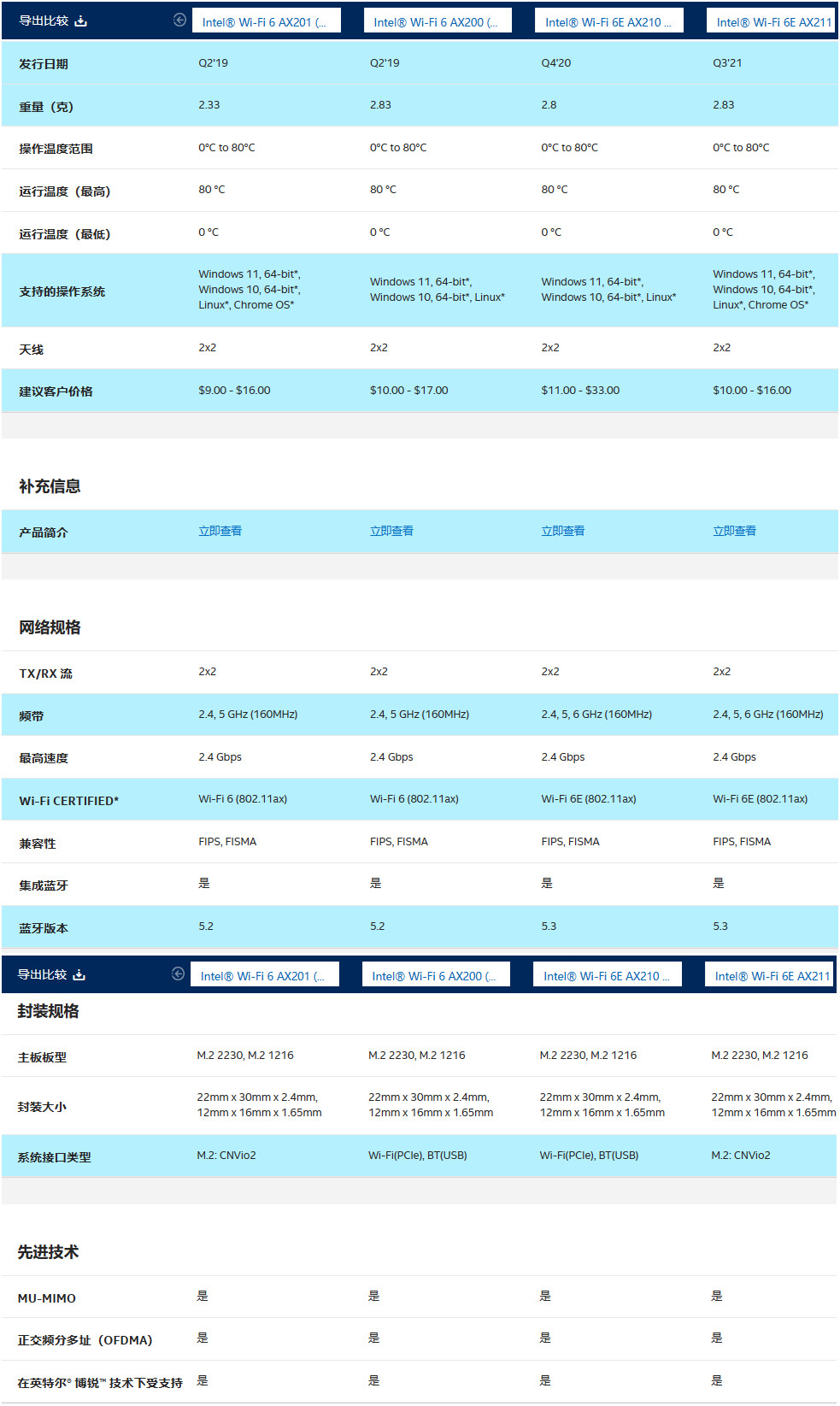Select the 兼容性 row label
Viewport: 840px width, 1406px height.
click(38, 844)
